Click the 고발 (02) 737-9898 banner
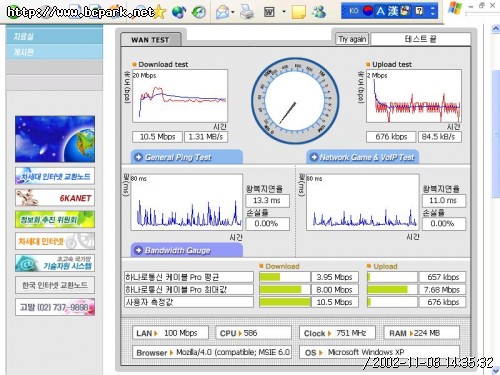Image resolution: width=500 pixels, height=375 pixels. (55, 307)
